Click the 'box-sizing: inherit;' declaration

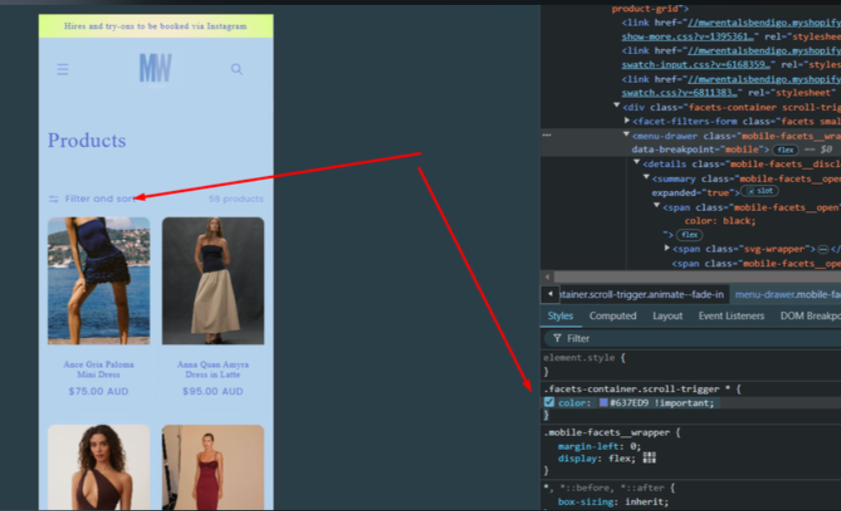[x=613, y=502]
